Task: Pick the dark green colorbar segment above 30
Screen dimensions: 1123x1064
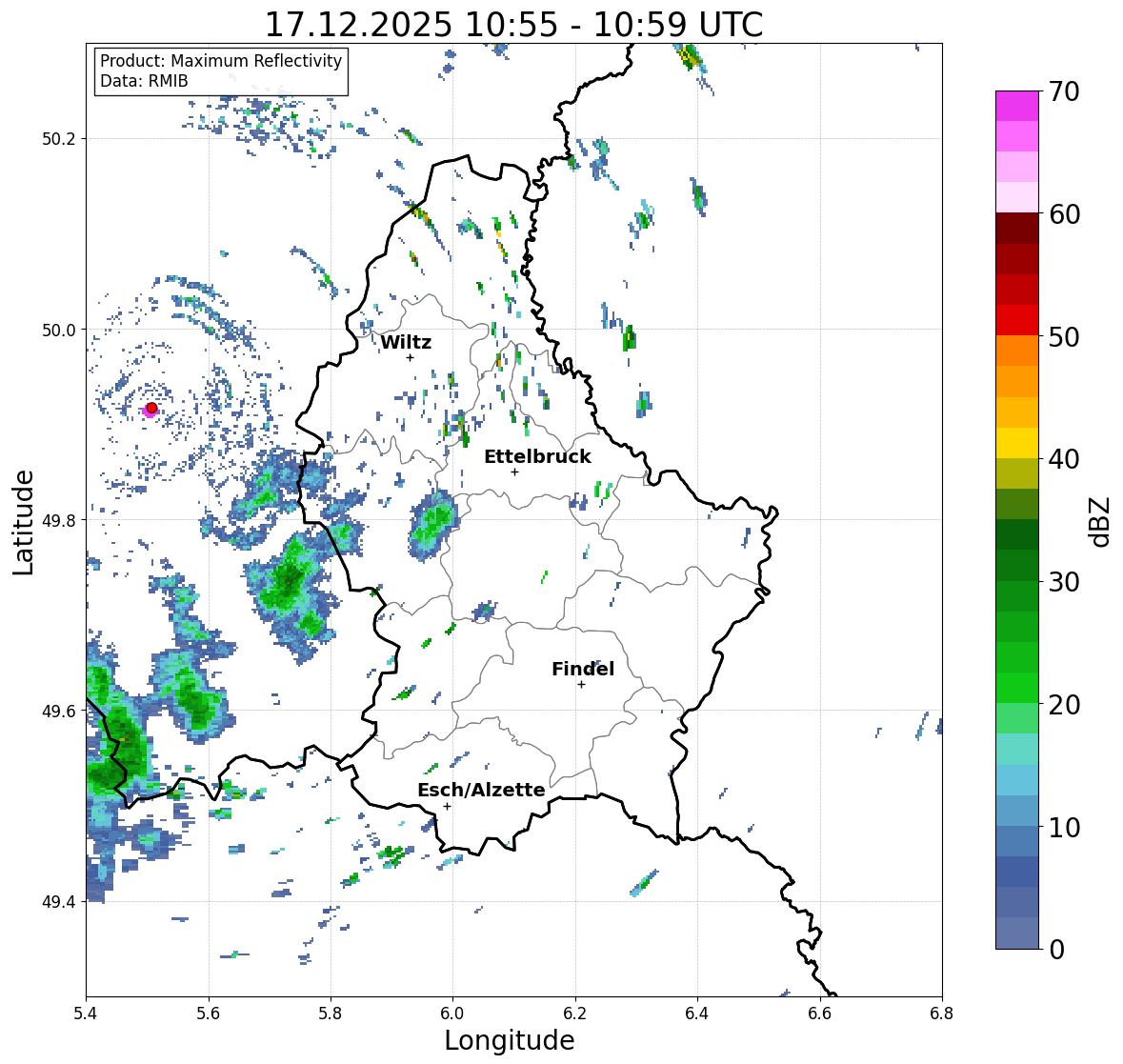Action: (1017, 565)
